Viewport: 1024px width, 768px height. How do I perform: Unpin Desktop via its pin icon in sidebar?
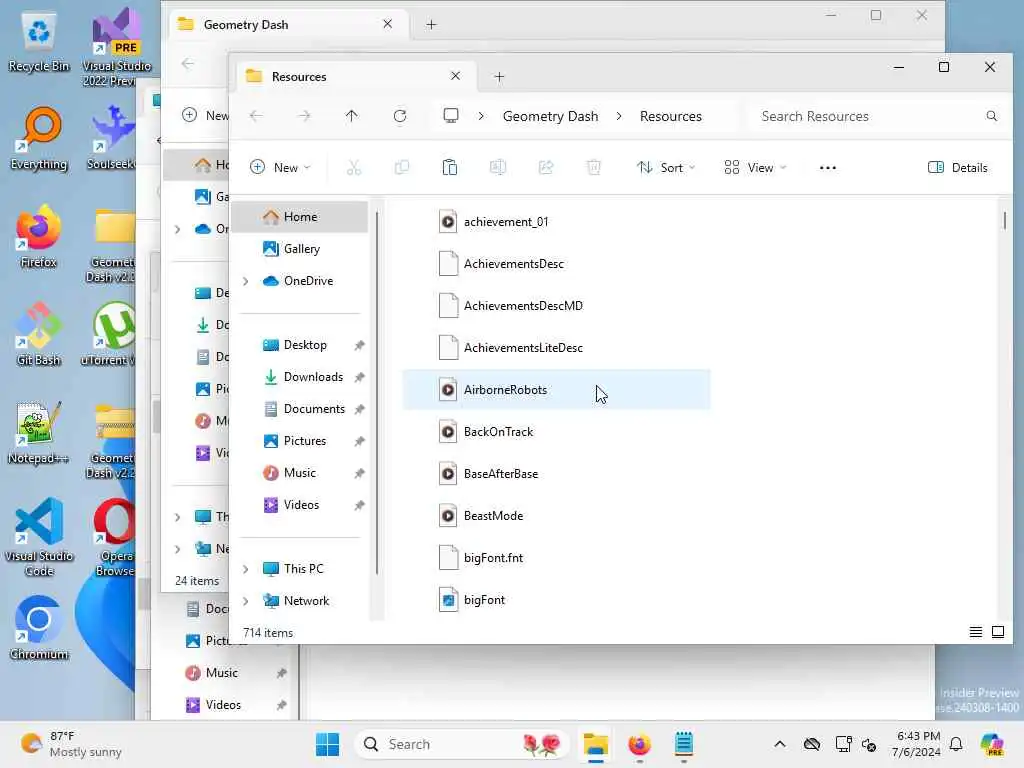359,345
